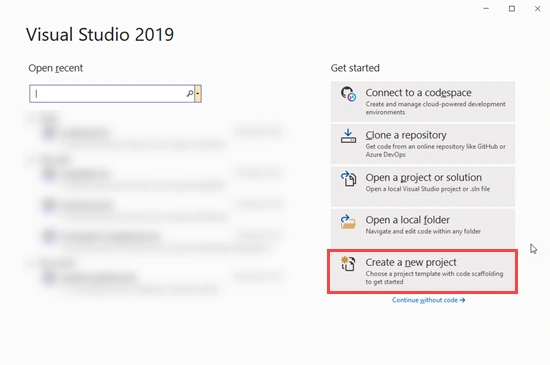Select the Open a project or solution title
The height and width of the screenshot is (365, 550).
click(x=423, y=177)
